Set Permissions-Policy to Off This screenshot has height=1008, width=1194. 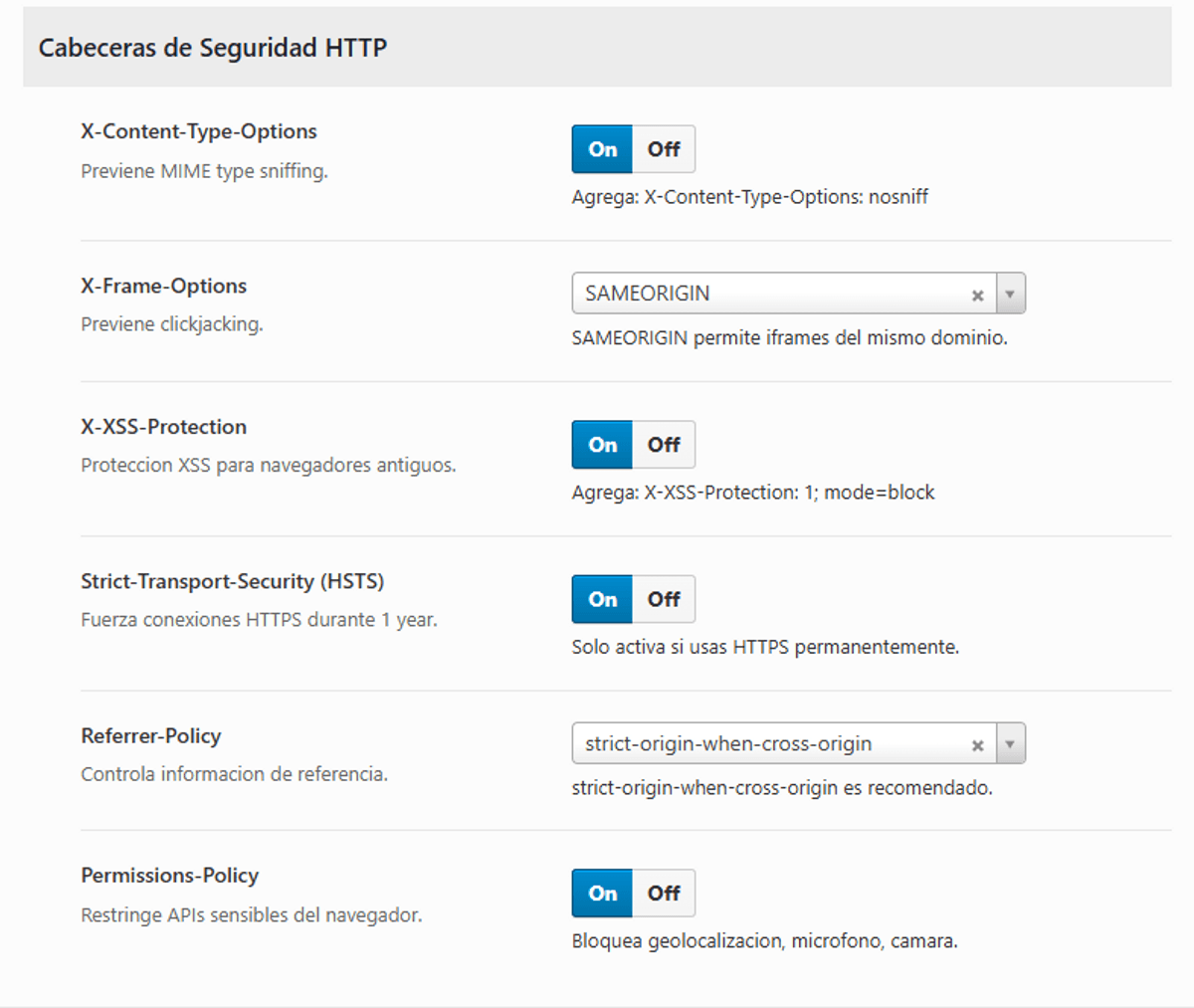664,894
